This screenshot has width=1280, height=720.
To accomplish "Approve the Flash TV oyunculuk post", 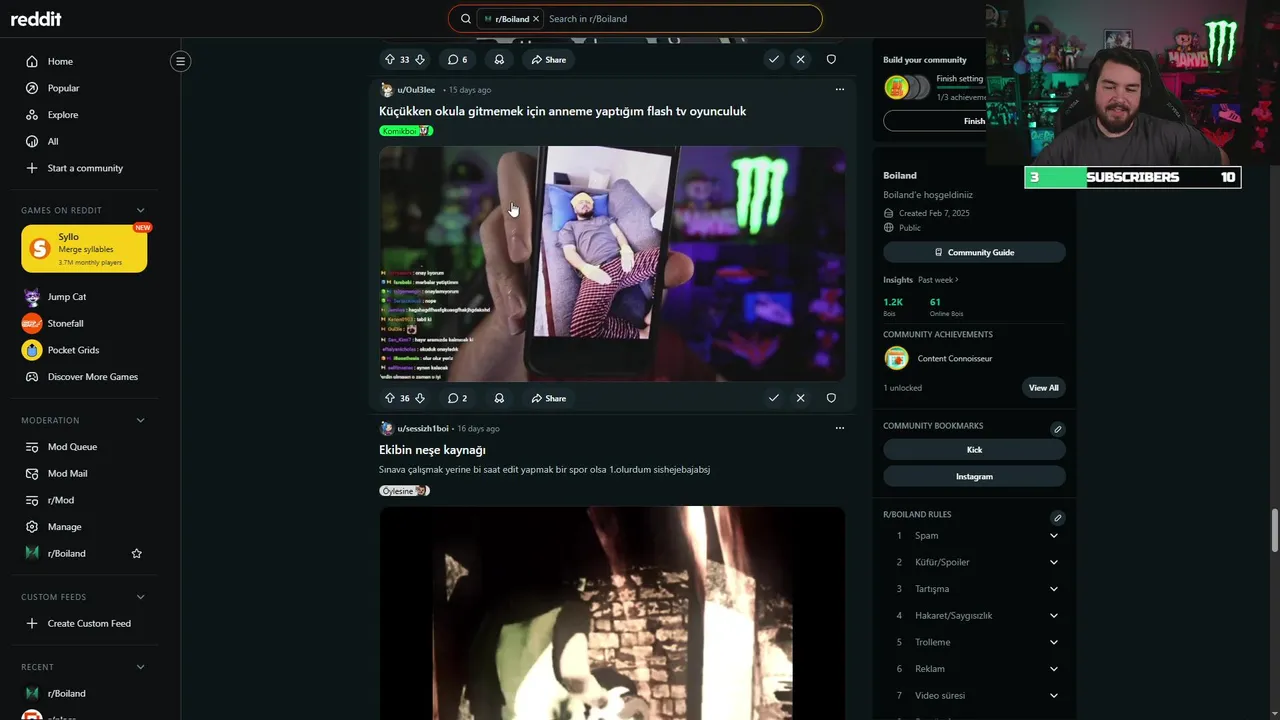I will pos(773,398).
